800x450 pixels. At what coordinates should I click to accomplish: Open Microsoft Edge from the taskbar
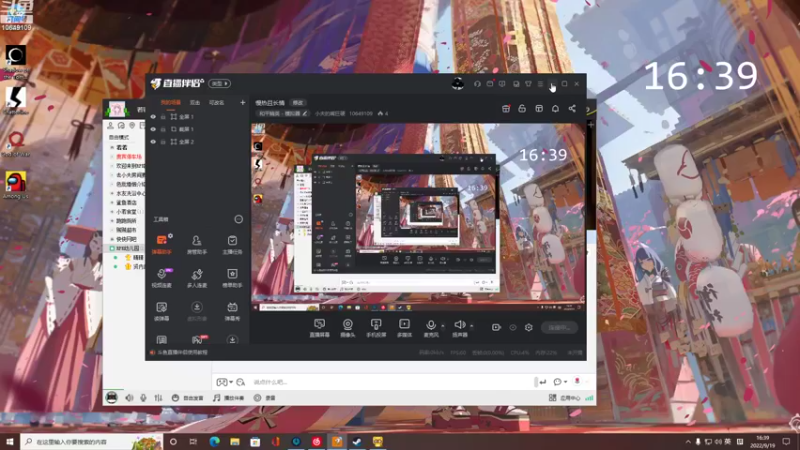(214, 441)
